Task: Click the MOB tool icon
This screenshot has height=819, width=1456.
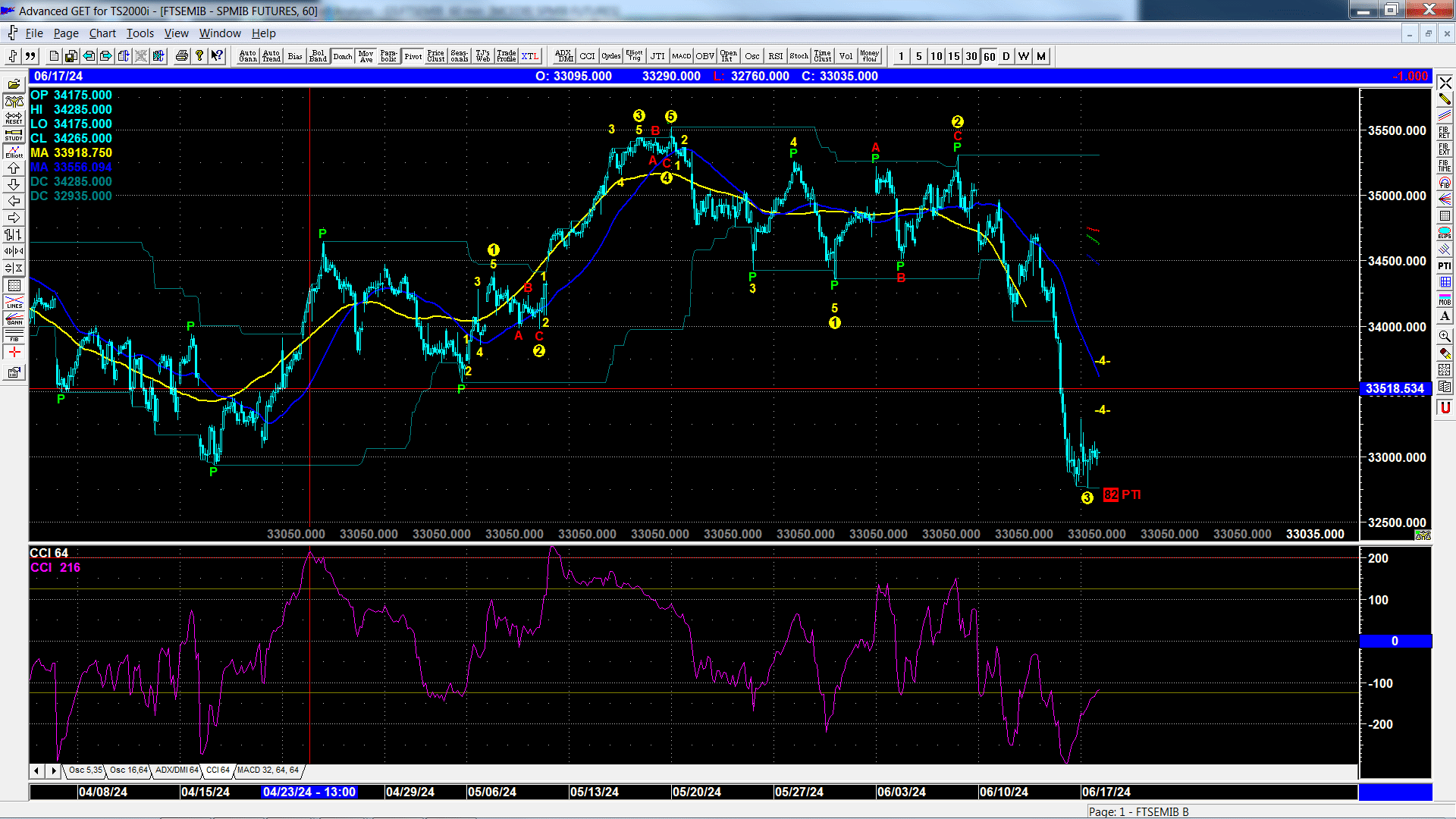Action: tap(1445, 299)
